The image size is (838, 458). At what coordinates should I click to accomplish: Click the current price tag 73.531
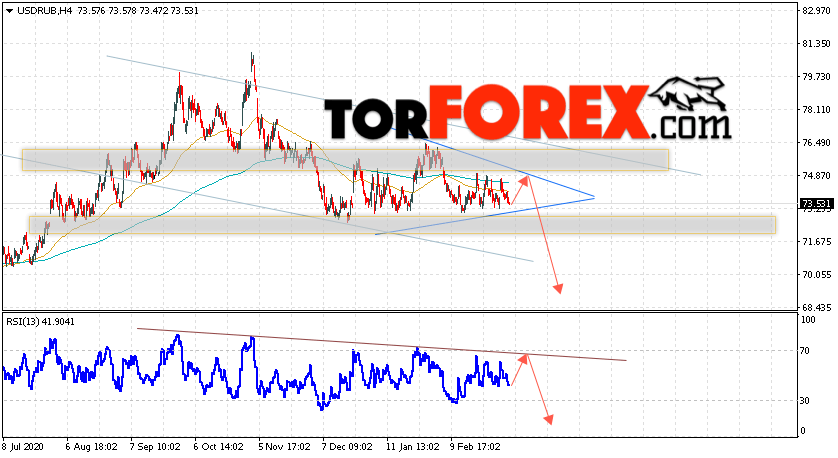coord(816,204)
